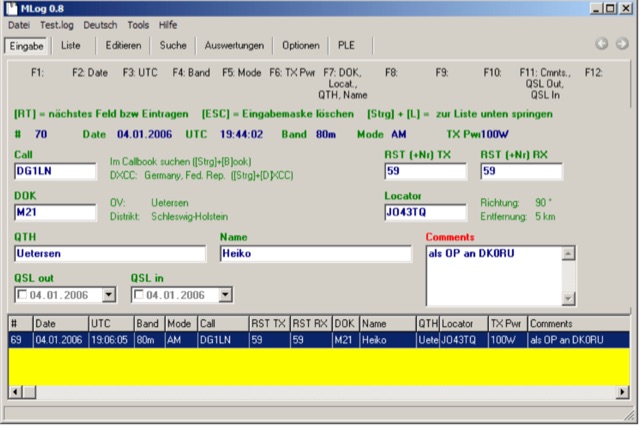Open the QSL in date dropdown

(x=225, y=295)
